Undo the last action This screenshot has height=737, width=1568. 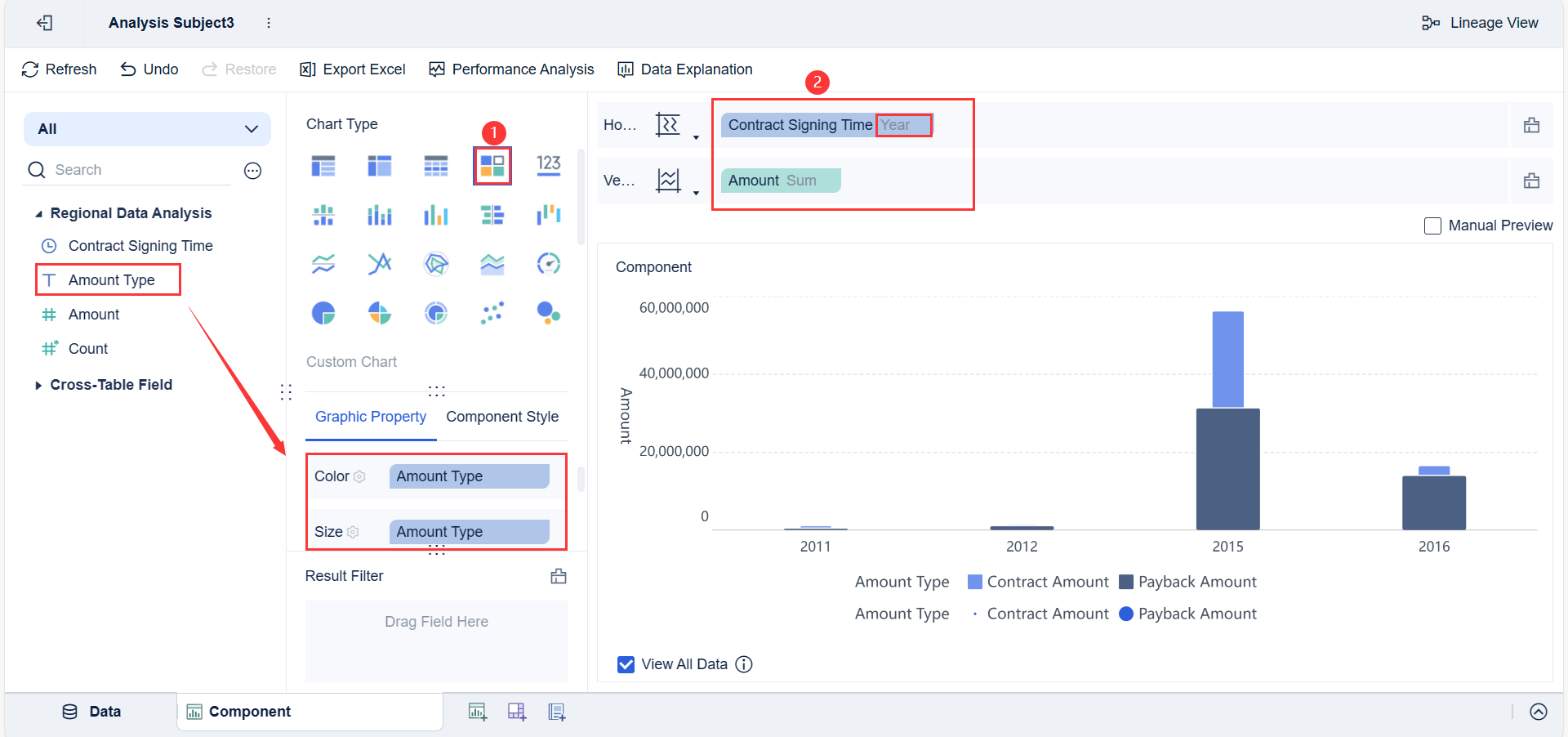click(149, 69)
